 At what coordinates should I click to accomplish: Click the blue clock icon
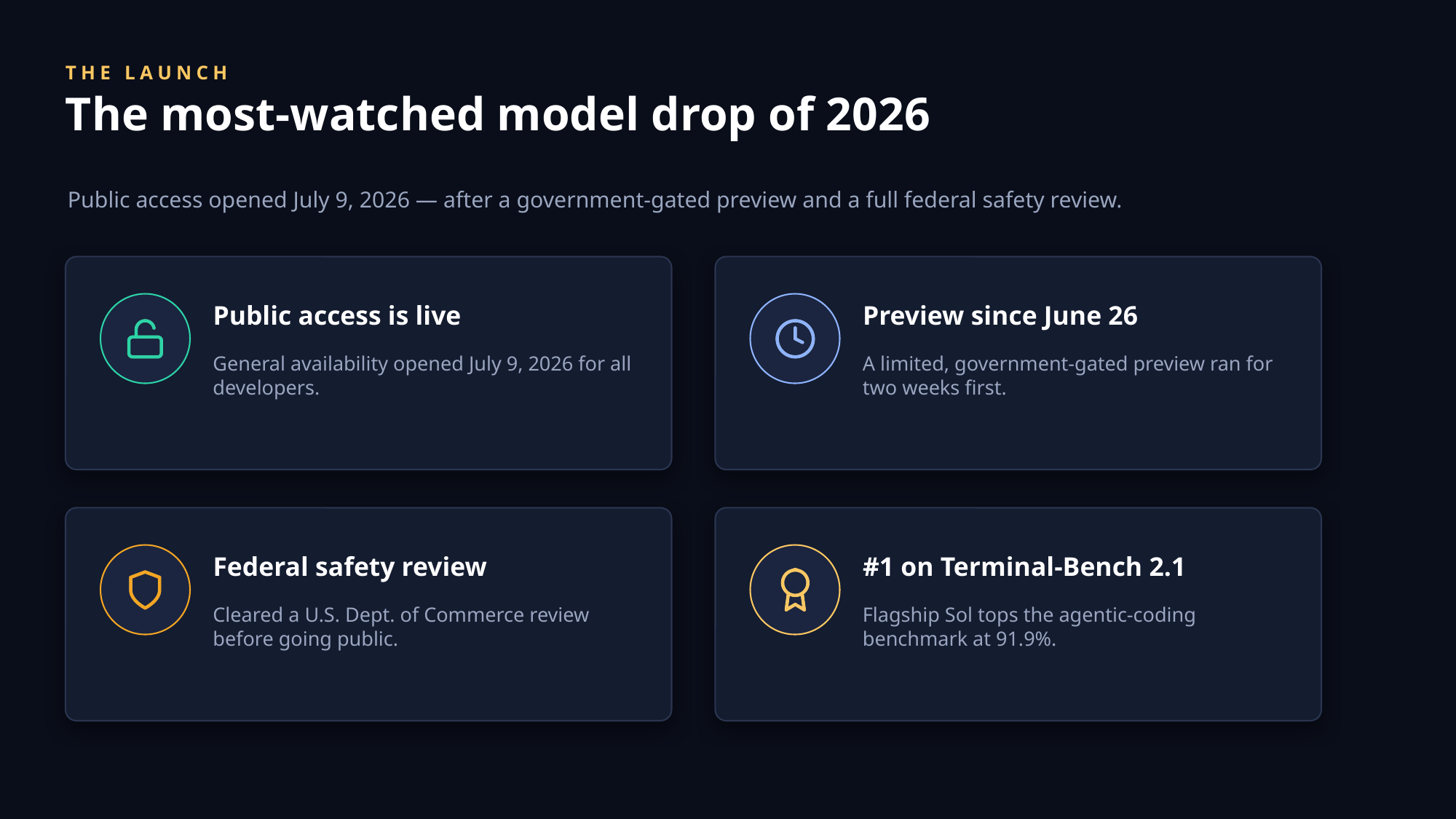click(795, 339)
